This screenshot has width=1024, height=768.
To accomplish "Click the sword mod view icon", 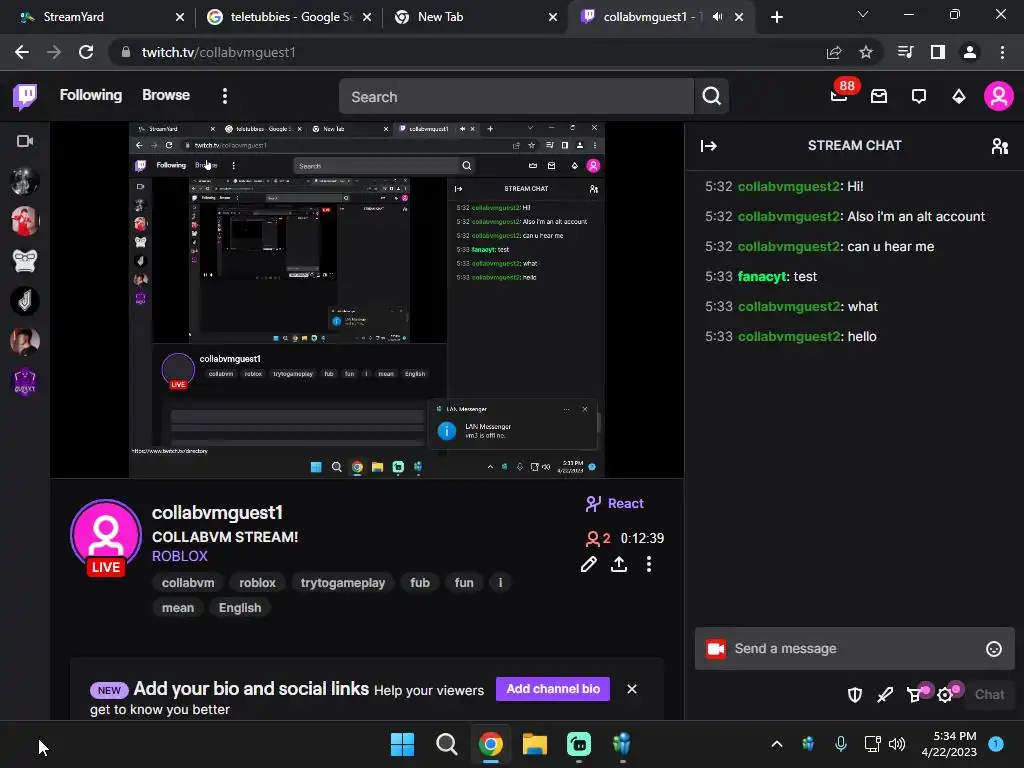I will [885, 695].
